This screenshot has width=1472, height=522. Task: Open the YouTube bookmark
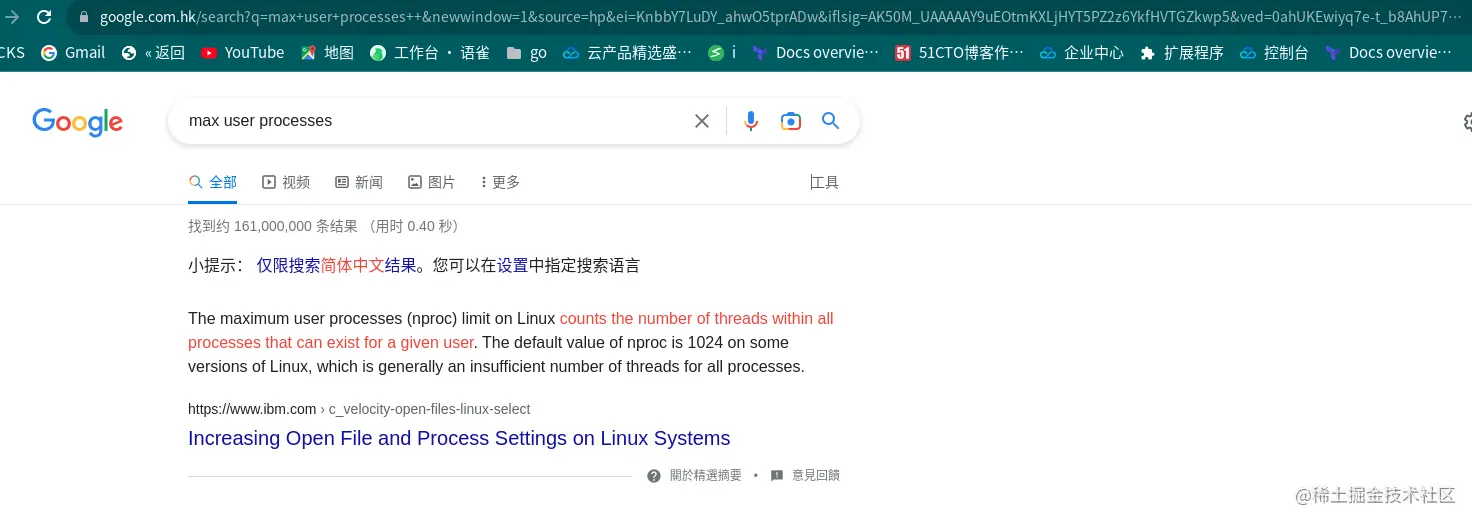[x=242, y=53]
